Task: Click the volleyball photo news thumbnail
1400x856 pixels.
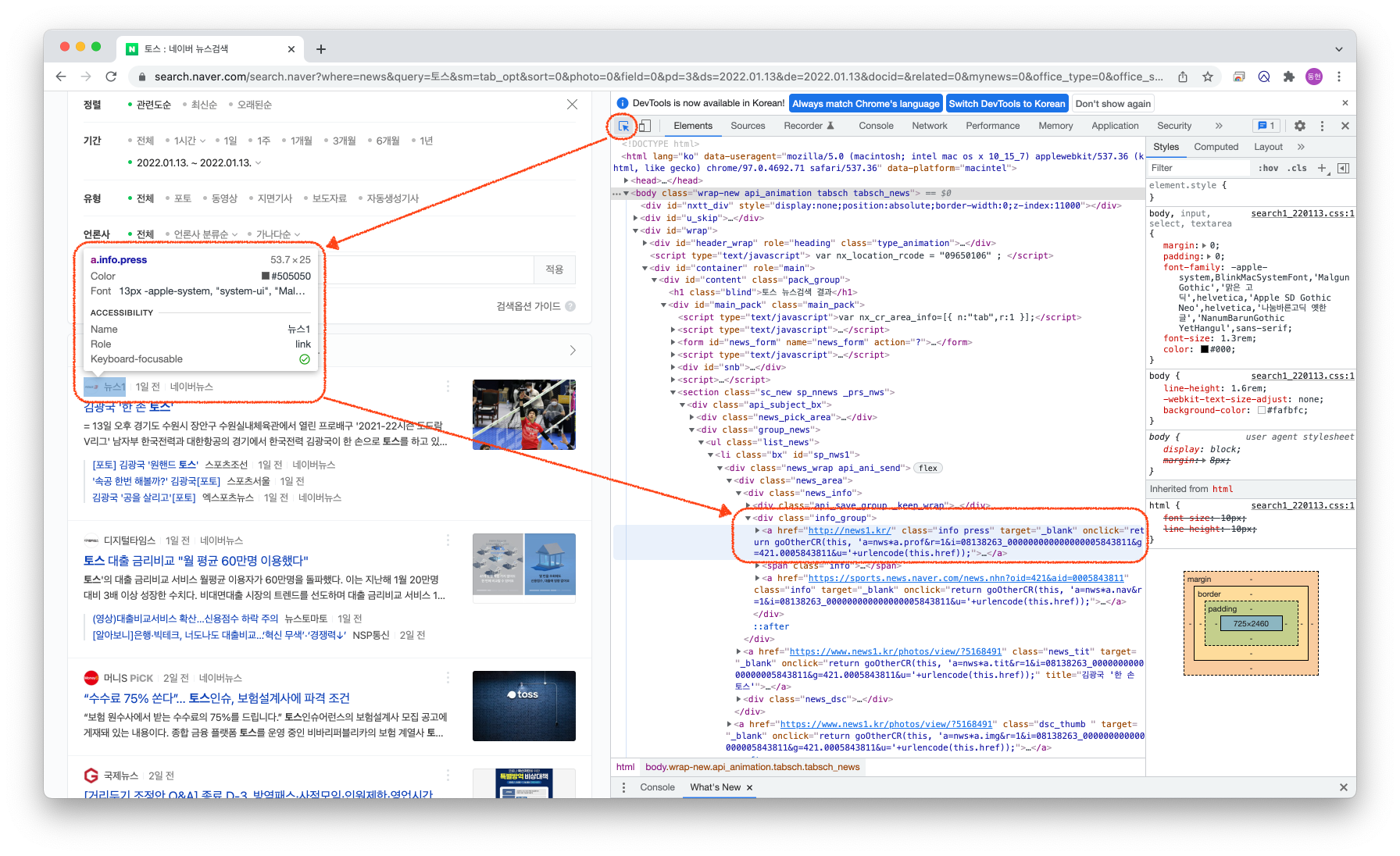Action: pos(524,415)
